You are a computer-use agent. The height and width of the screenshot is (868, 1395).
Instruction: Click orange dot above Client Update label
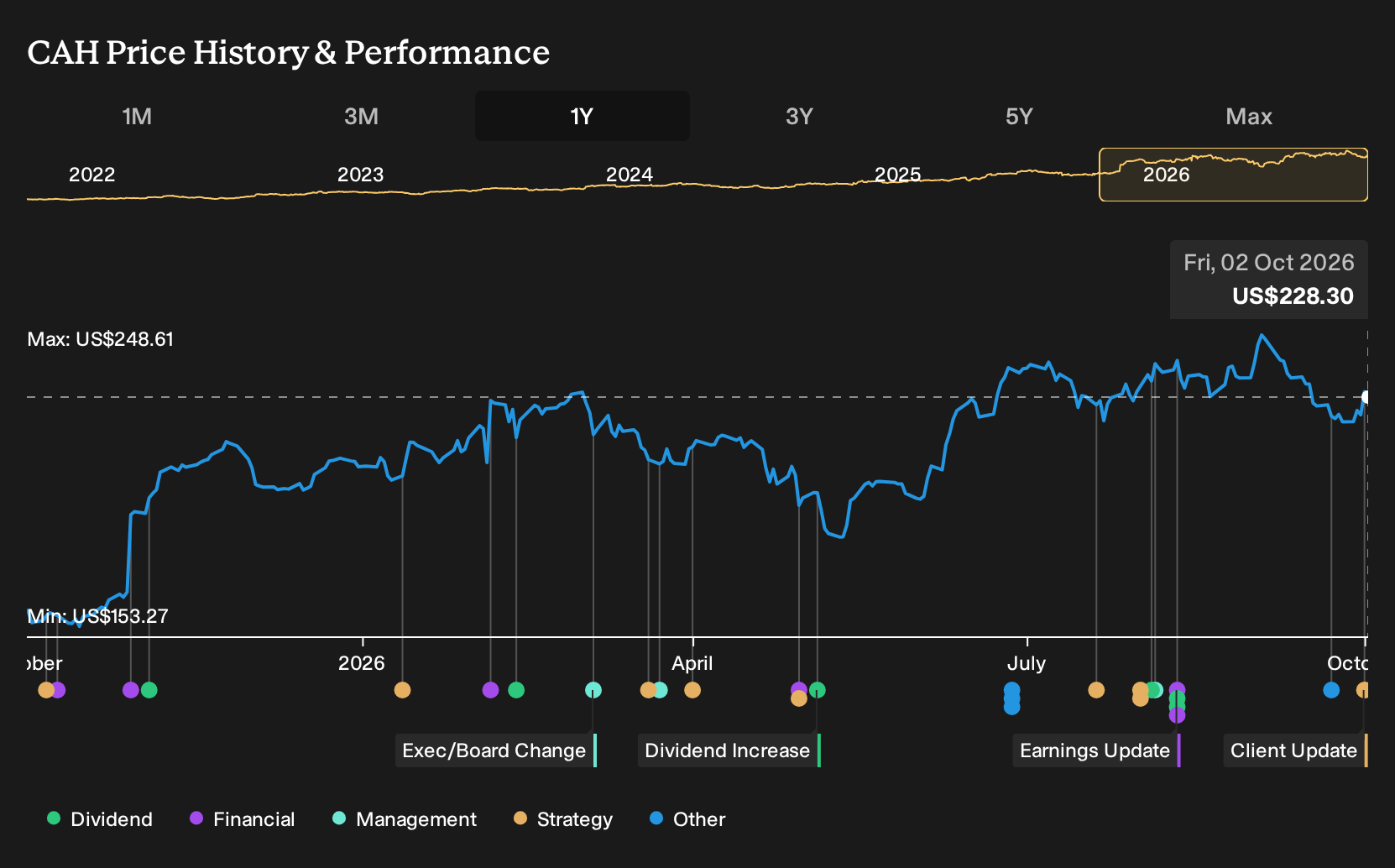coord(1363,690)
